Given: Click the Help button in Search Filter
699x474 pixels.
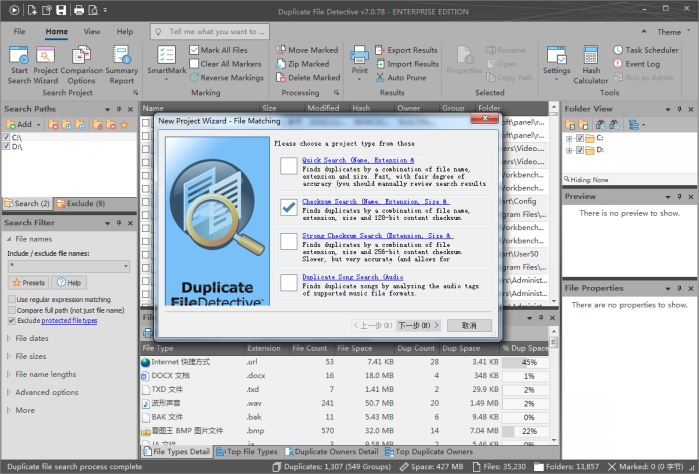Looking at the screenshot, I should point(69,282).
